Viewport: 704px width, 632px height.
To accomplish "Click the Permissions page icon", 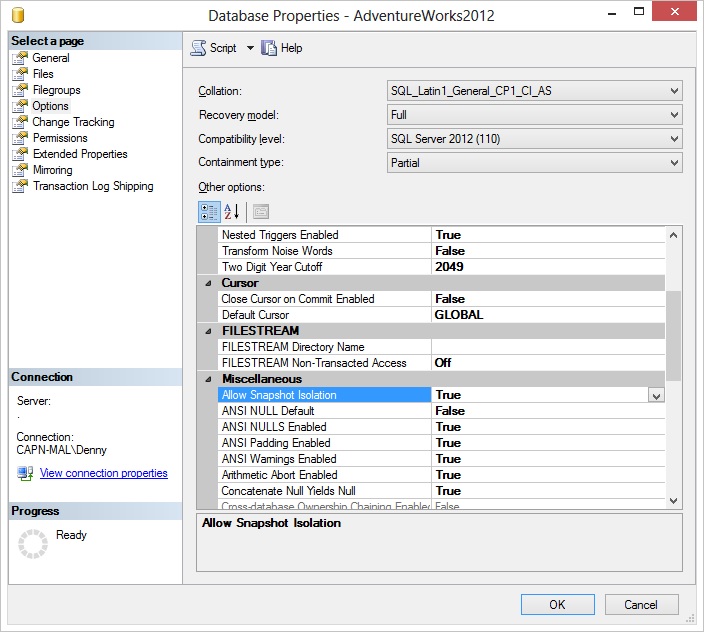I will click(x=20, y=138).
